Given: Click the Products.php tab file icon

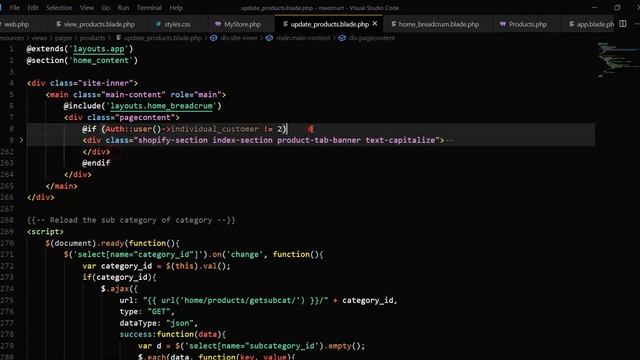Looking at the screenshot, I should pos(502,24).
